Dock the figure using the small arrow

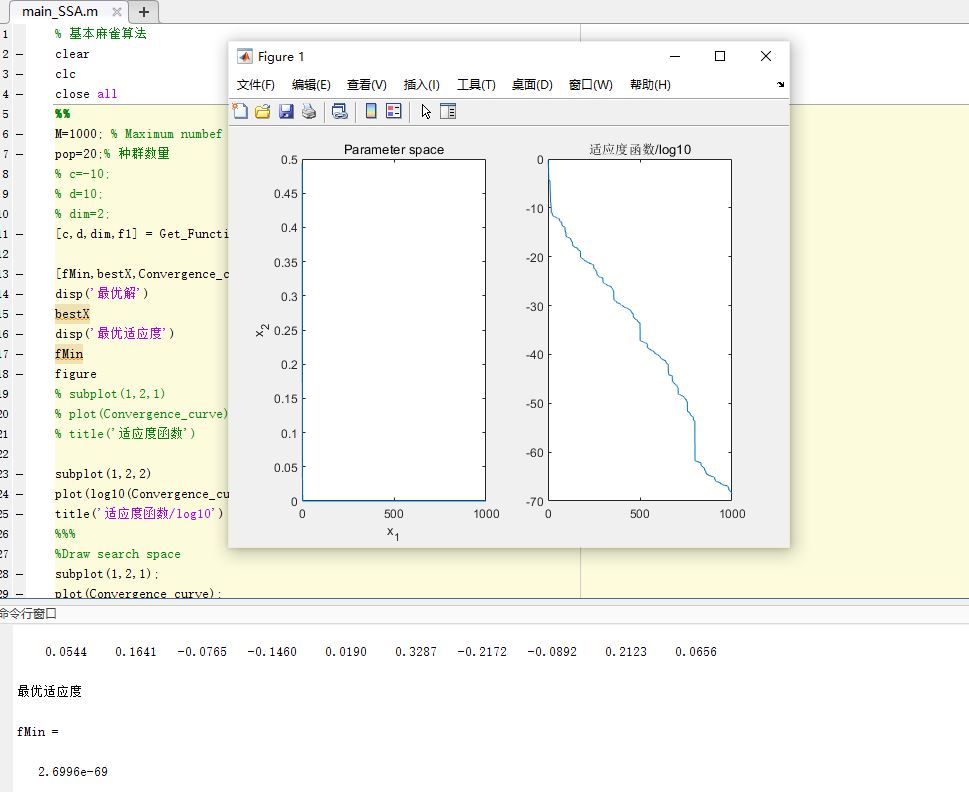pyautogui.click(x=780, y=85)
